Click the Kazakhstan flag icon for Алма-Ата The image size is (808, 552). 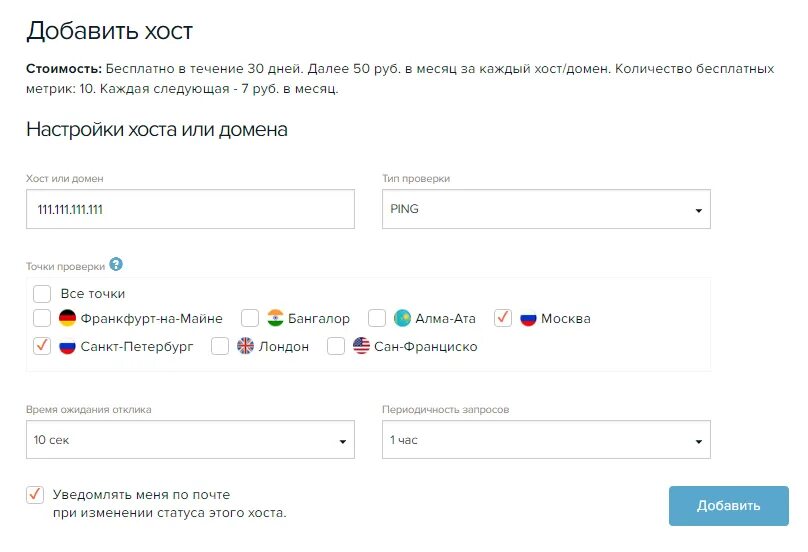pos(402,318)
